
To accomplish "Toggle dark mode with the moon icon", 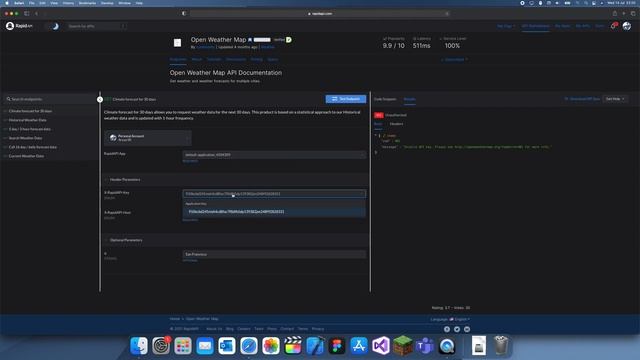I will click(55, 26).
